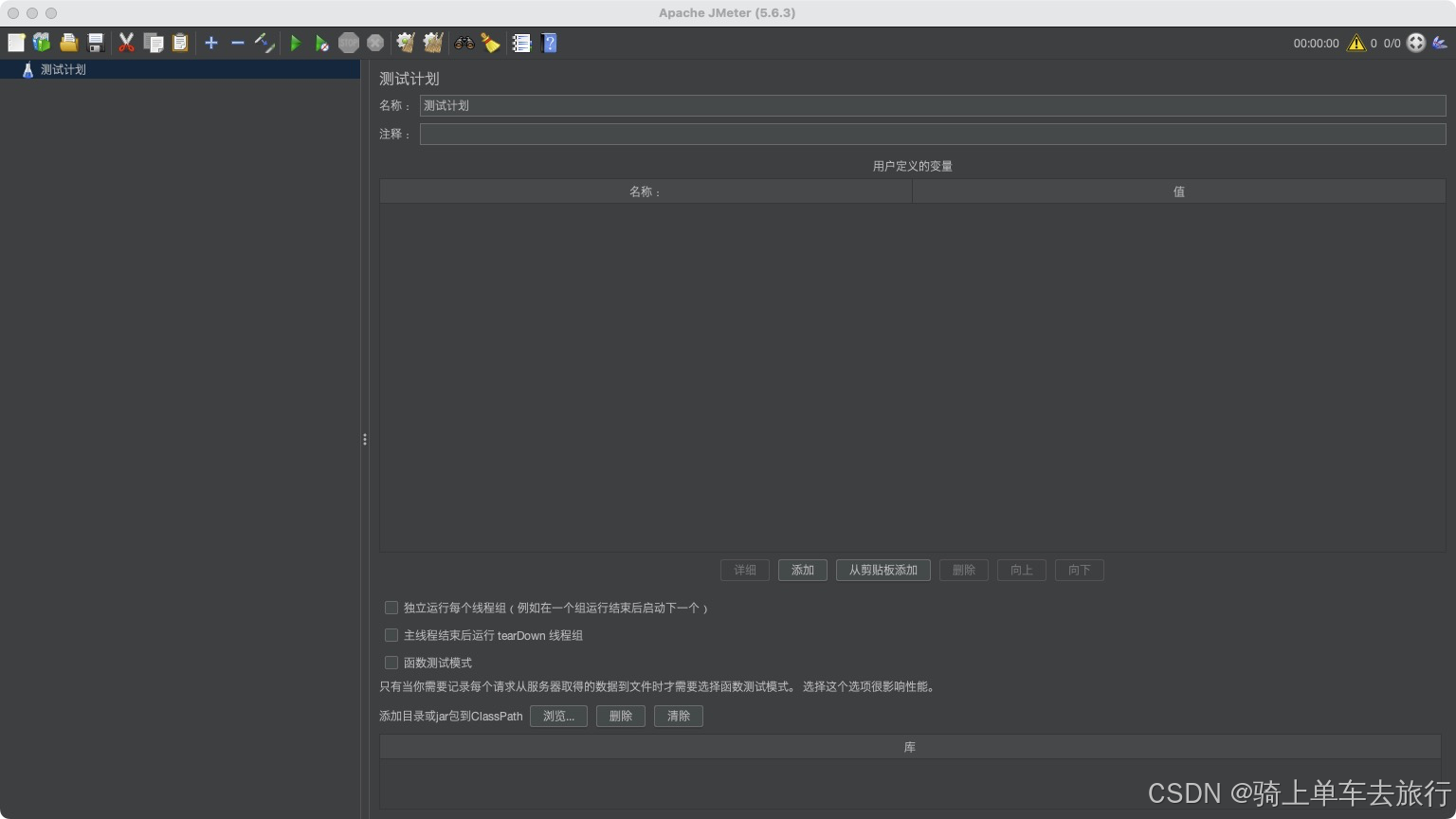Click the 从剪贴板添加 button
Screen dimensions: 1456x819
click(883, 570)
